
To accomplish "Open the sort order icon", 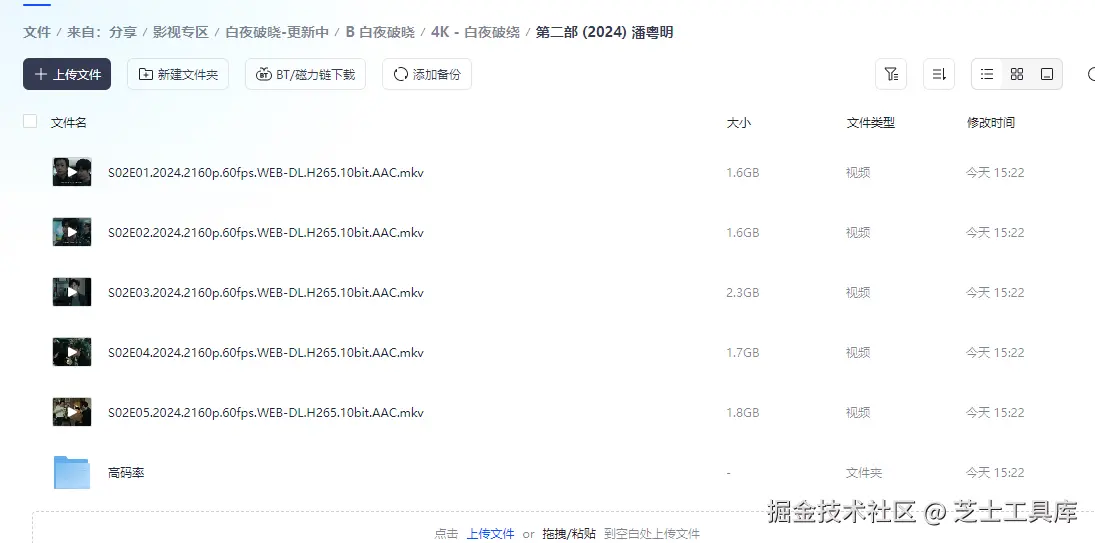I will click(939, 74).
